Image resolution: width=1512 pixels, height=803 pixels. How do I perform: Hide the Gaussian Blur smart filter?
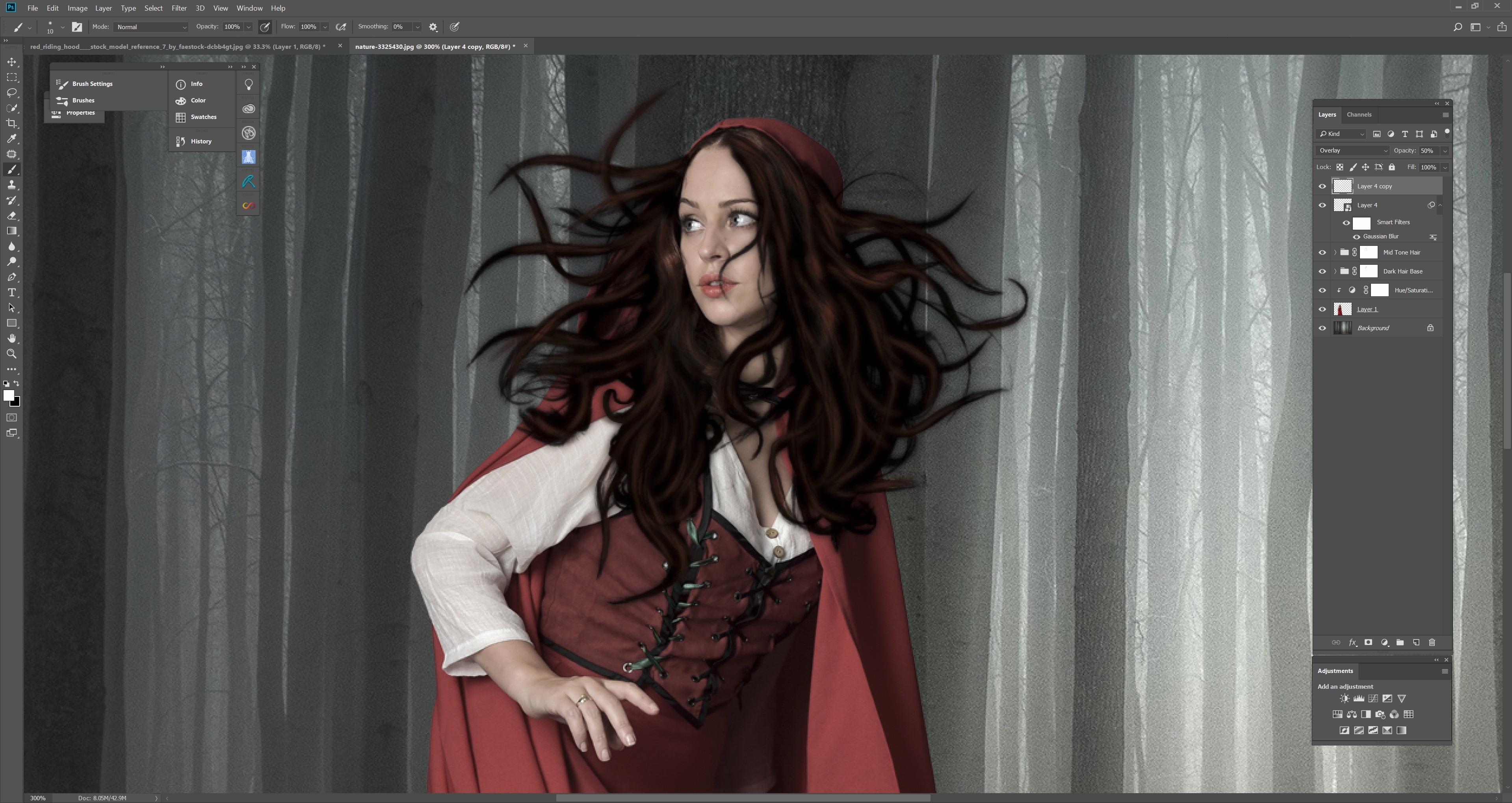[1356, 236]
